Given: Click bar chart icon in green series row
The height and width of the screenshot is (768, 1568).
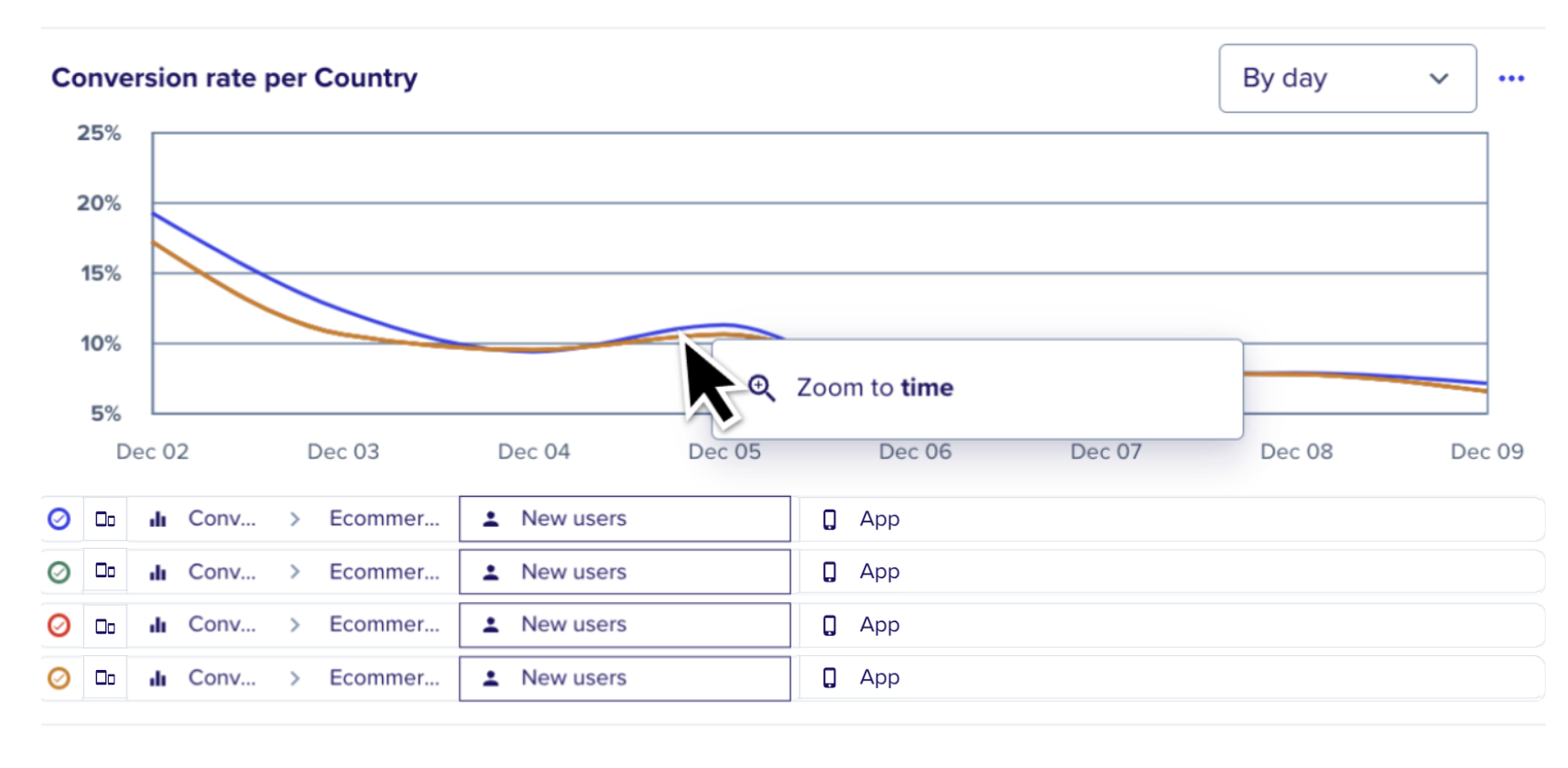Looking at the screenshot, I should click(x=158, y=573).
